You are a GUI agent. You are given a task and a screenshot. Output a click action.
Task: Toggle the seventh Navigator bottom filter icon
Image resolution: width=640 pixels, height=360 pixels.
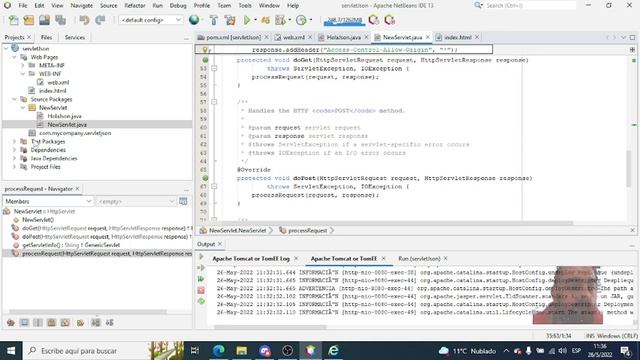pos(96,323)
